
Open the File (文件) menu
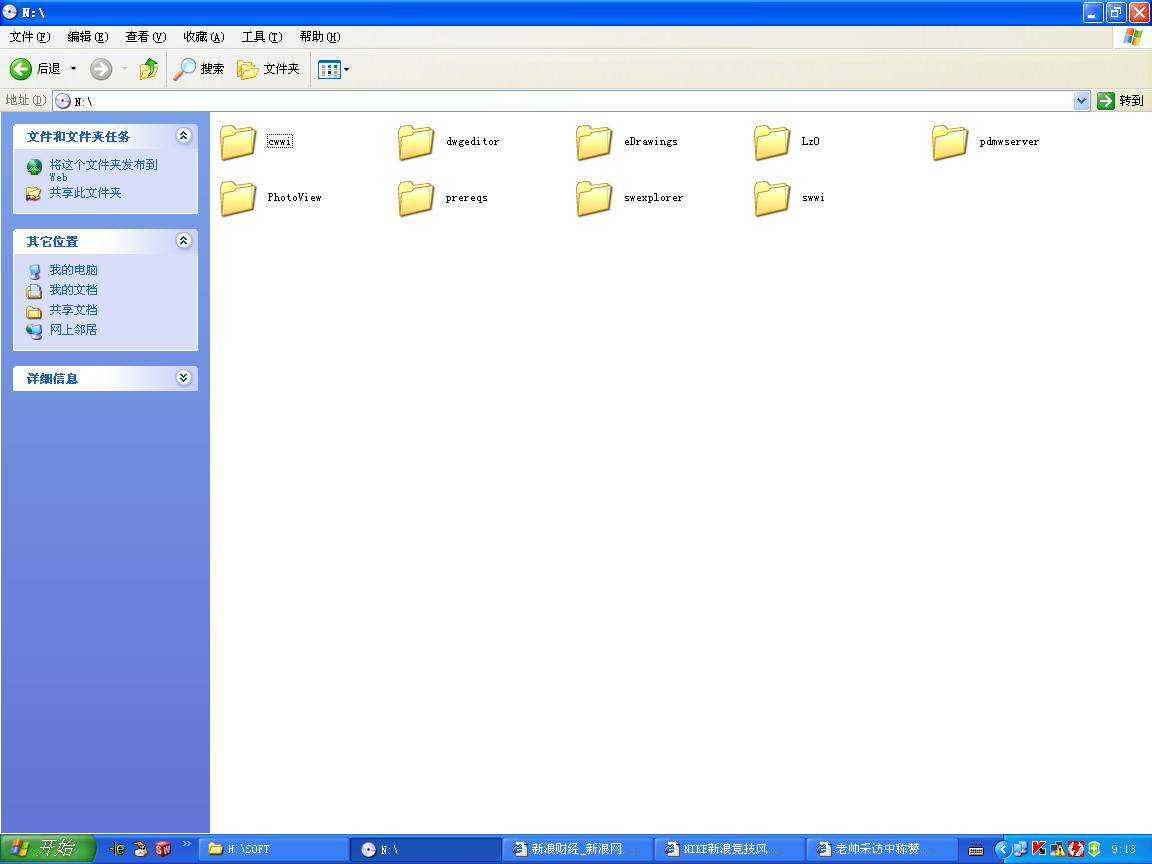[29, 37]
